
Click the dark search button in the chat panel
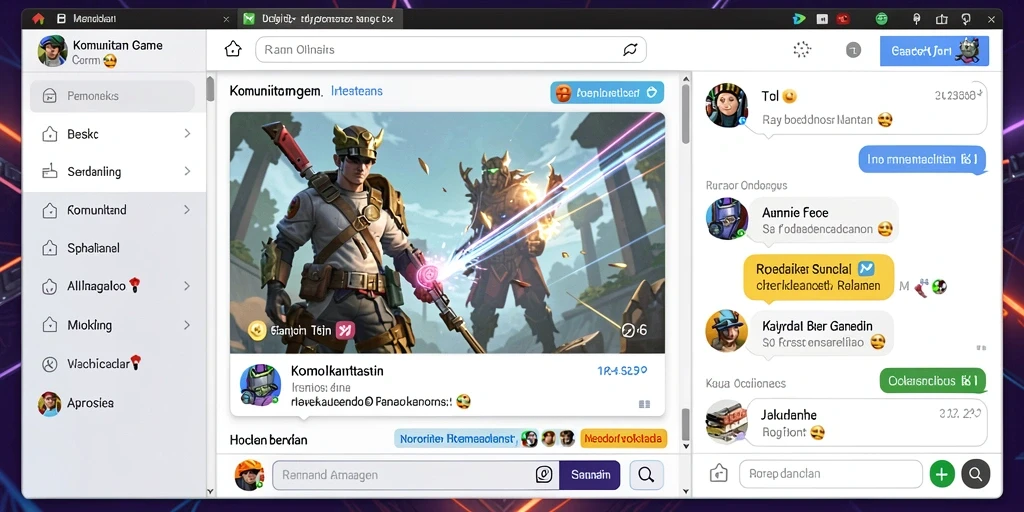tap(976, 473)
